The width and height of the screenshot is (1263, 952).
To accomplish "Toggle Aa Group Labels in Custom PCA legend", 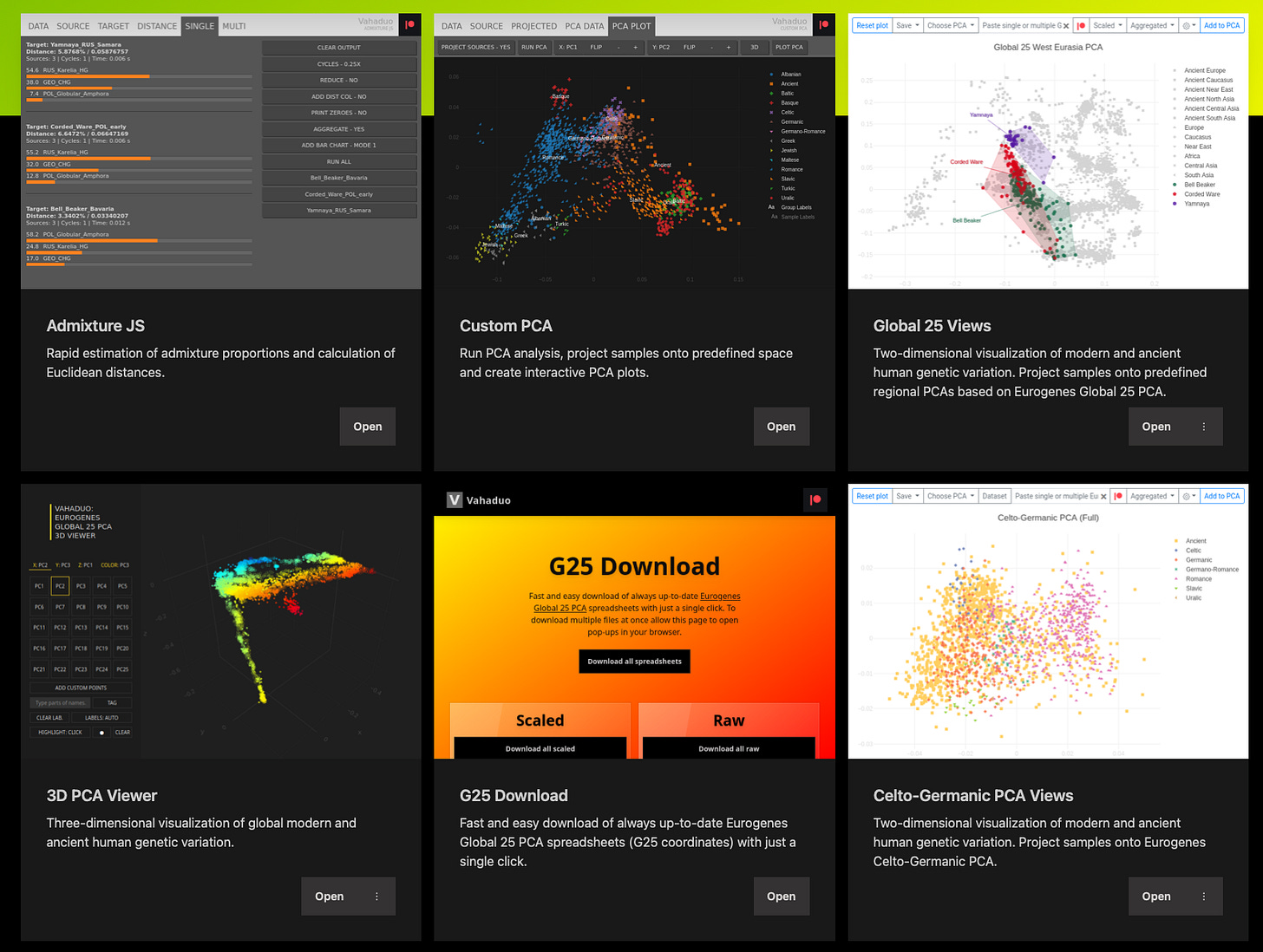I will coord(790,207).
